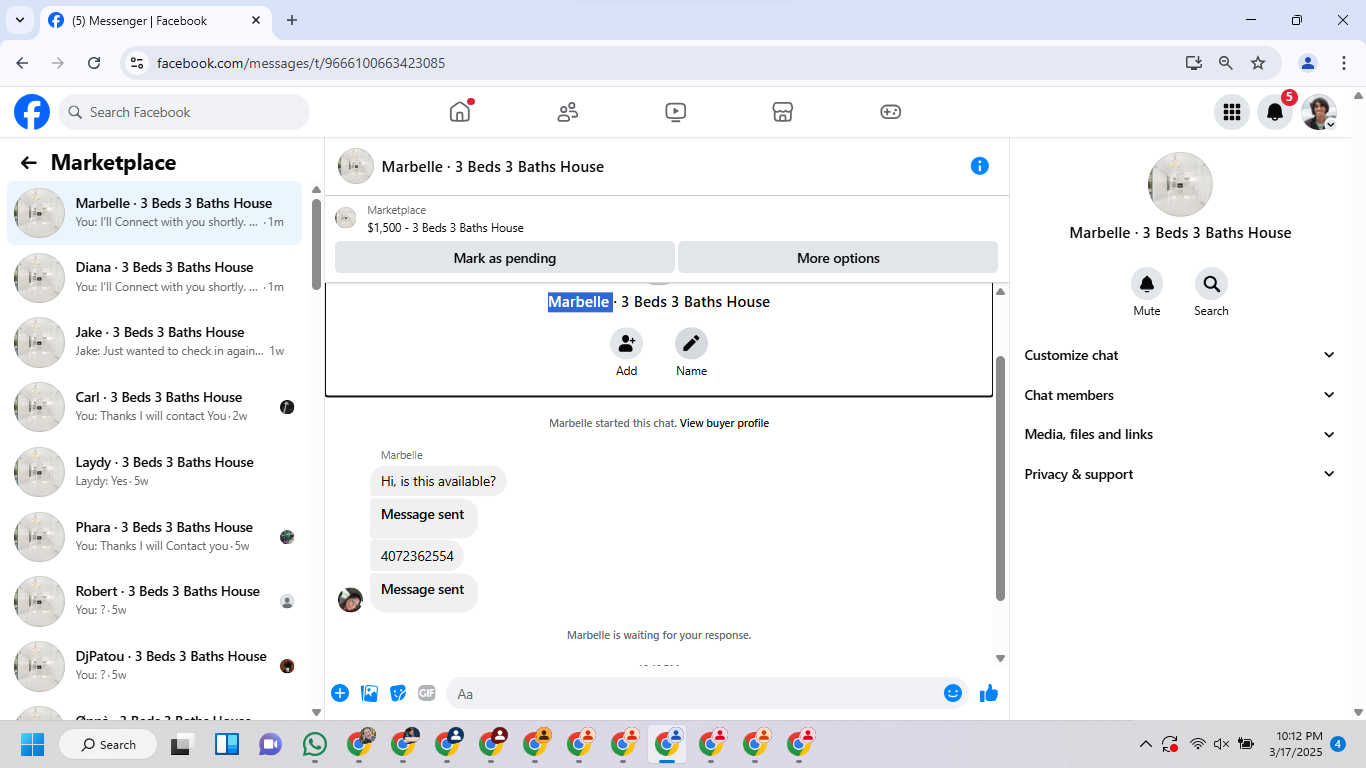Click the Search Facebook field
The image size is (1366, 768).
pyautogui.click(x=184, y=112)
